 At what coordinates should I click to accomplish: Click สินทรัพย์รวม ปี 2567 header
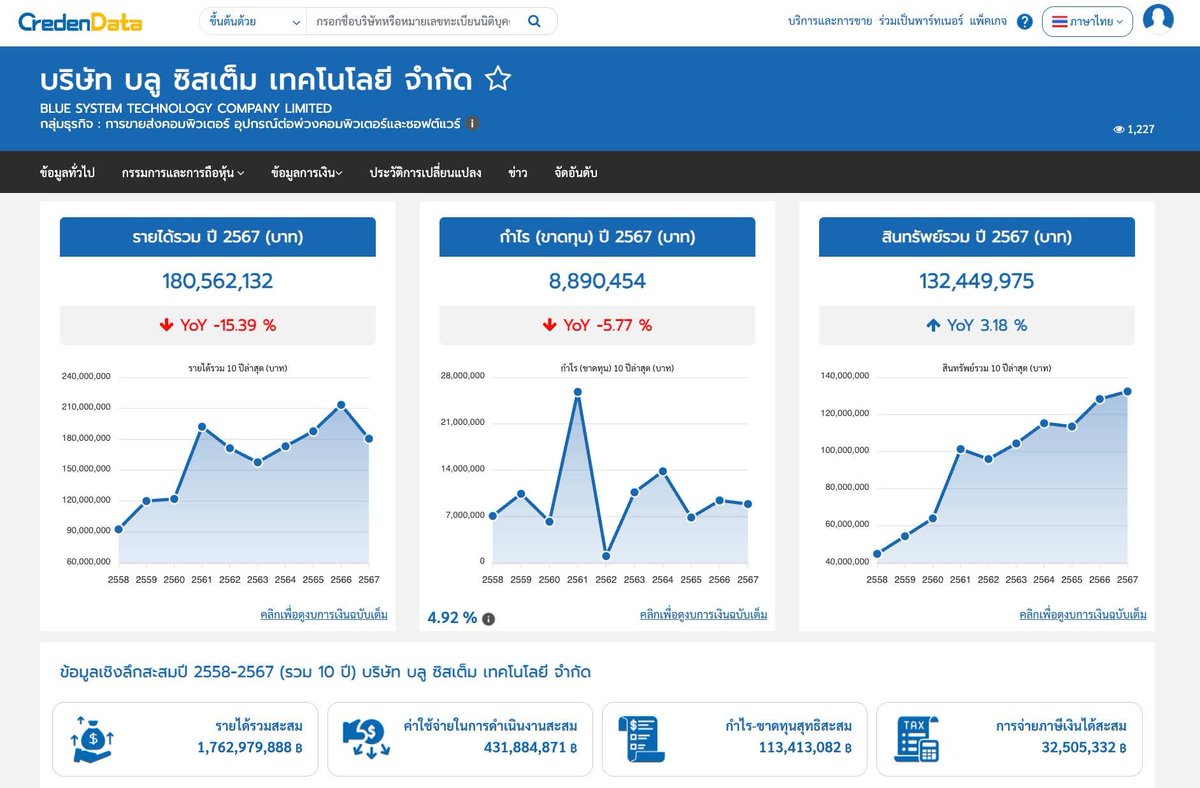(x=977, y=237)
